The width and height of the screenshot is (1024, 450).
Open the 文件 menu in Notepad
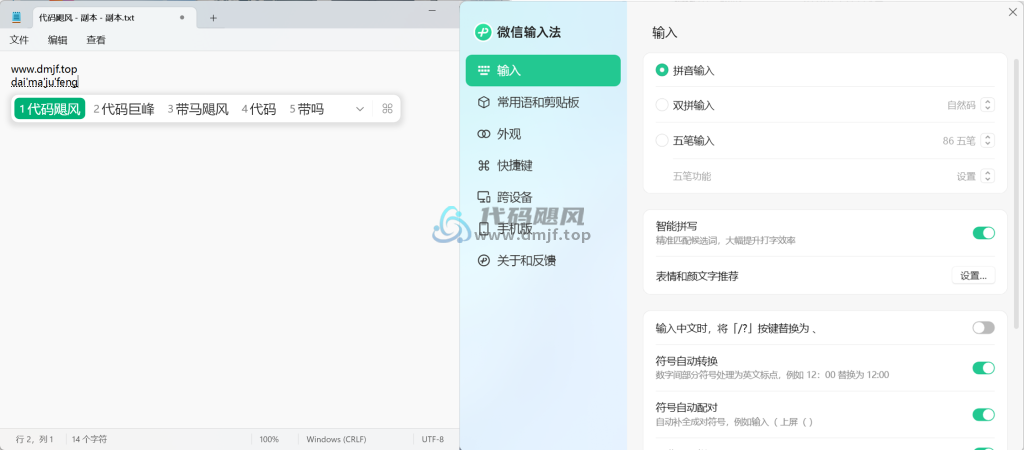19,40
